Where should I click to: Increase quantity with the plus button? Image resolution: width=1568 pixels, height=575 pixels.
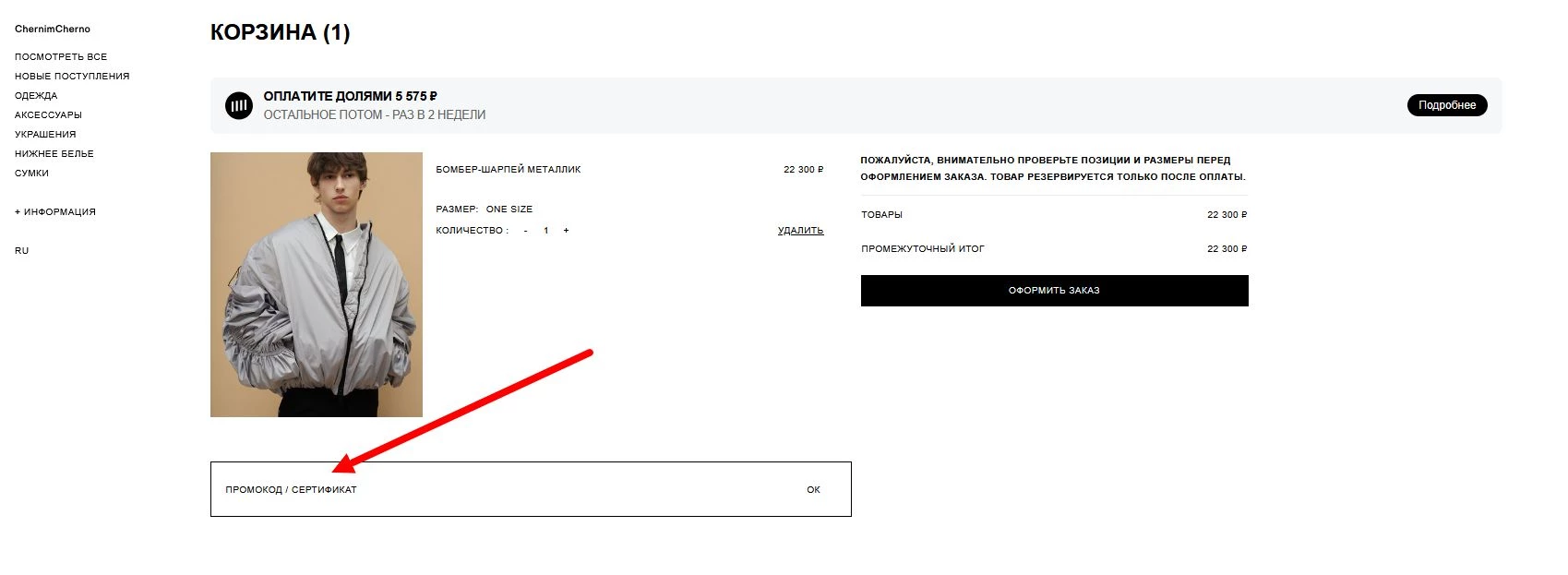tap(566, 231)
